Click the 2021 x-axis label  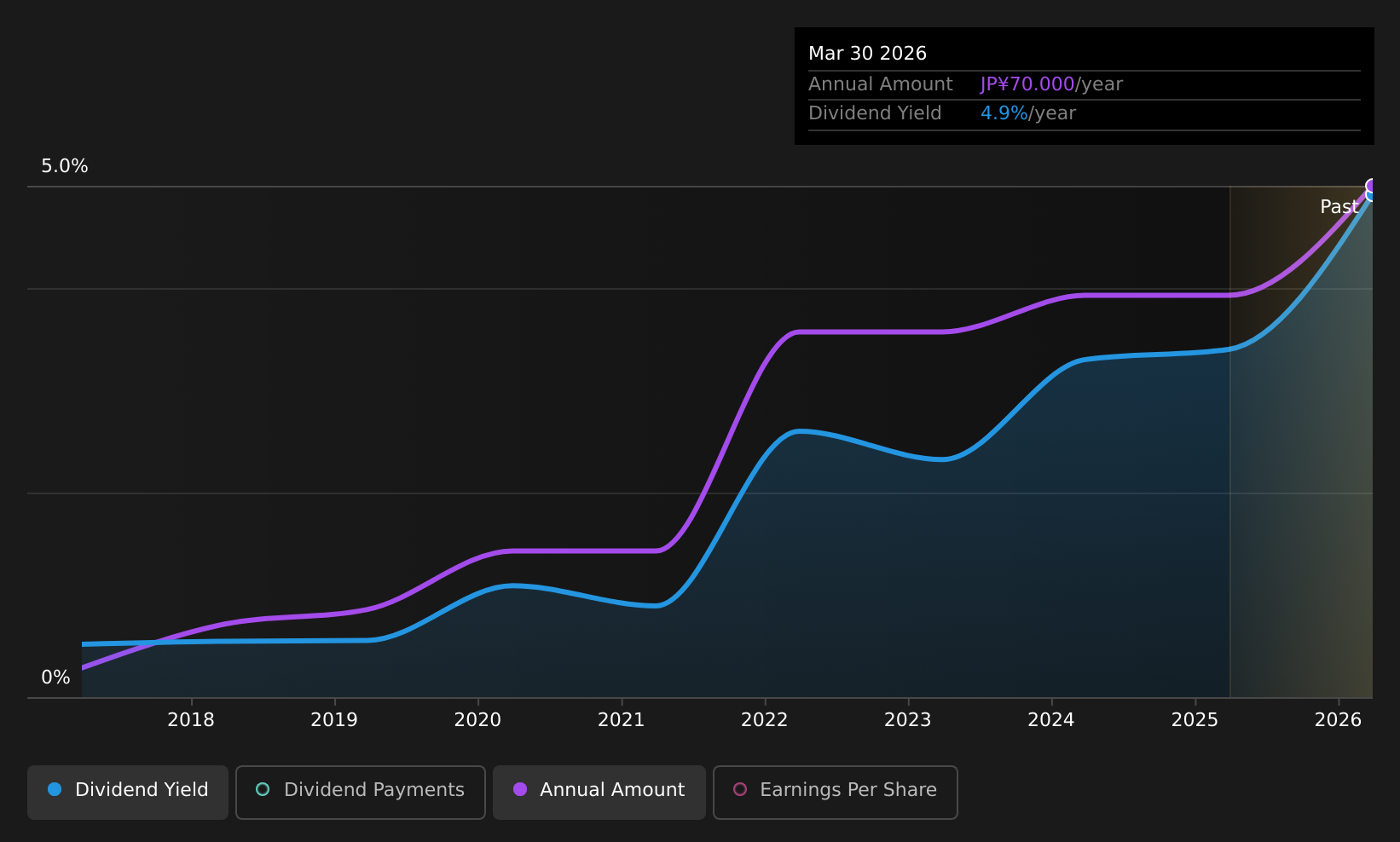(621, 720)
